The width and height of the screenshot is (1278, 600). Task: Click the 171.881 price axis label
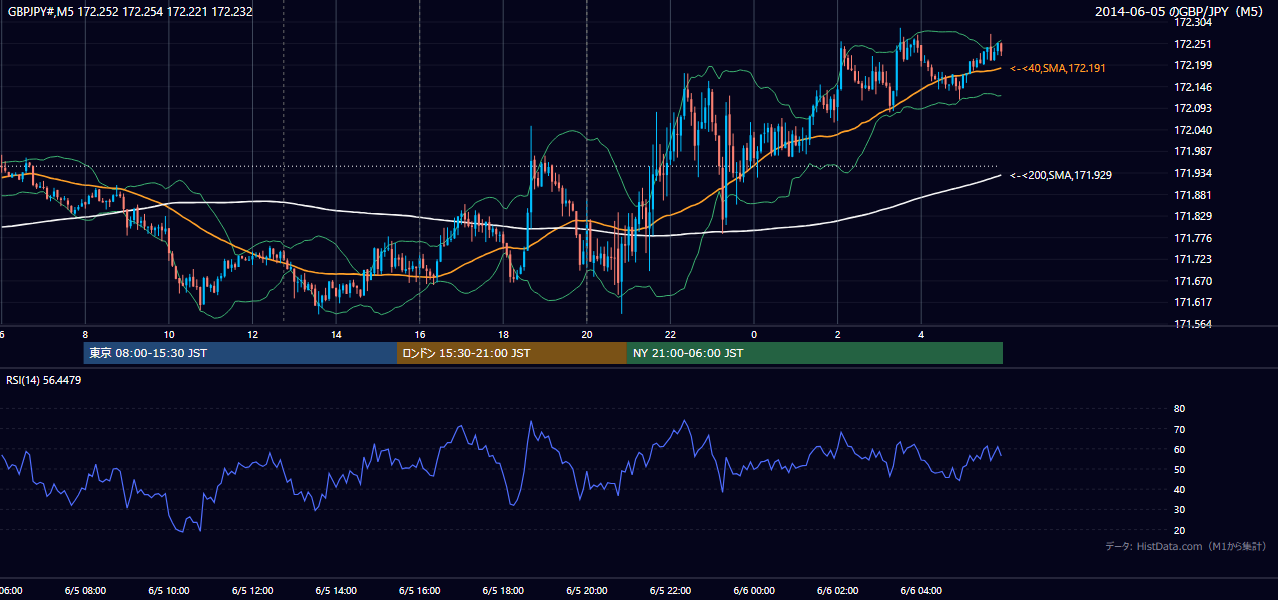[x=1192, y=195]
